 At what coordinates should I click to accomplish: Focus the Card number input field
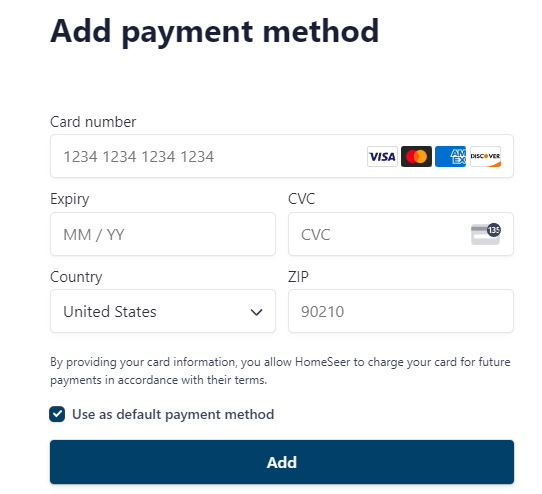(282, 156)
